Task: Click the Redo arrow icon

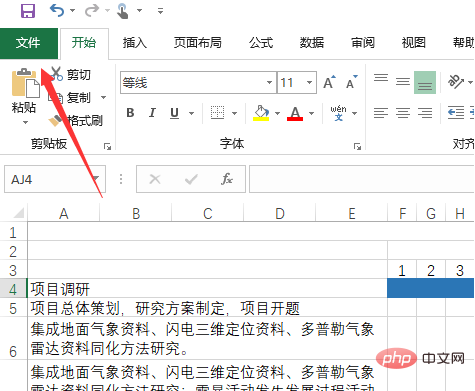Action: click(91, 11)
